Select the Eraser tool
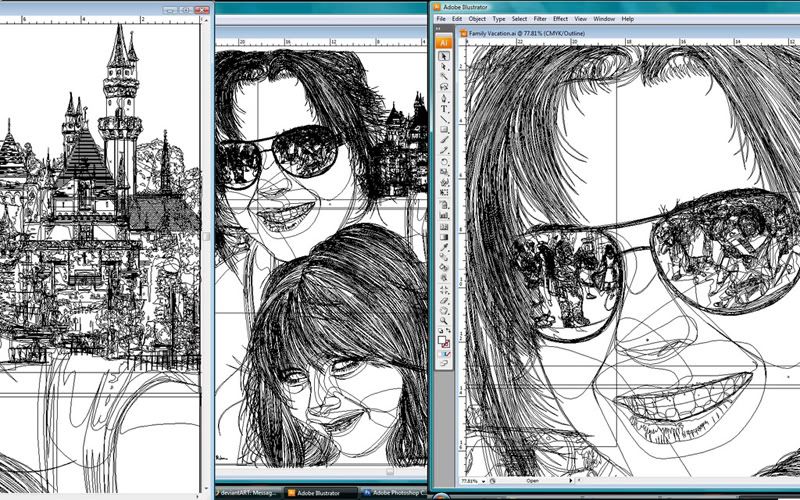This screenshot has height=500, width=800. [443, 300]
